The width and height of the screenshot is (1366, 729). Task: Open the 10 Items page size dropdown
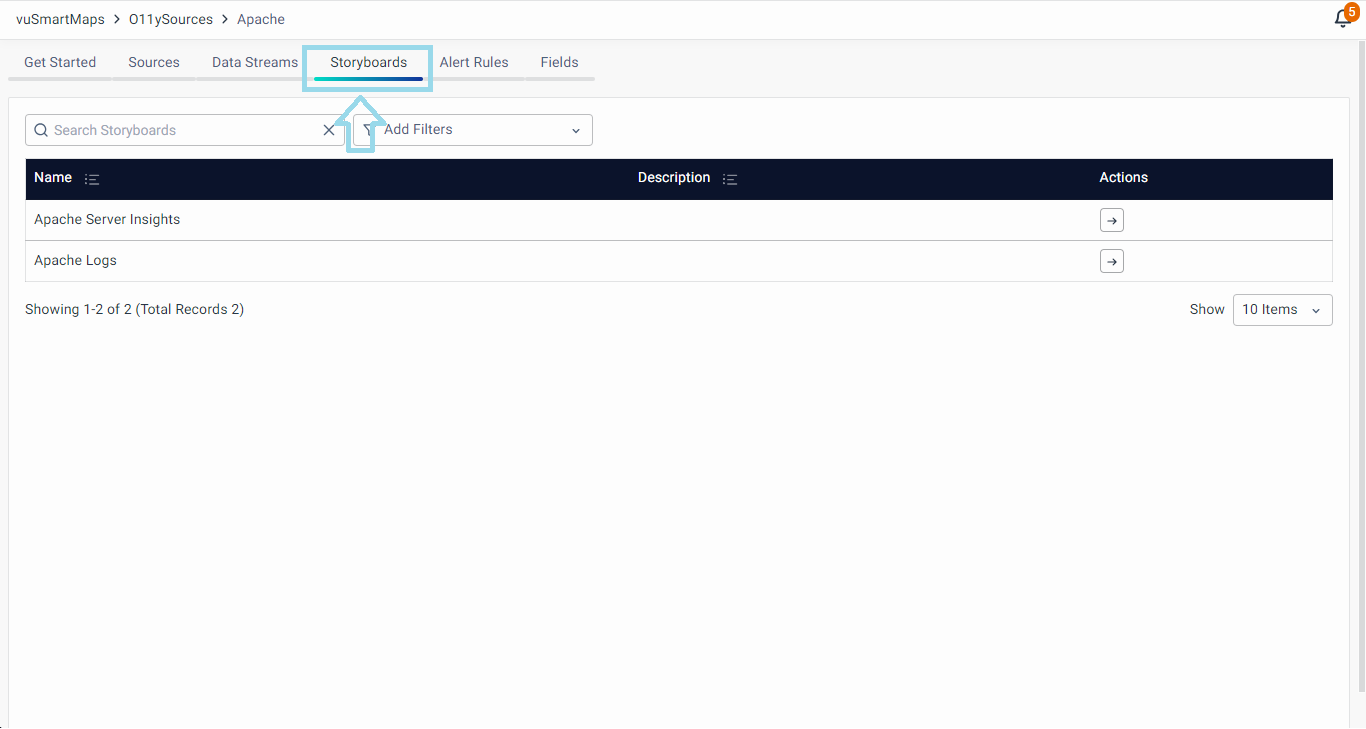point(1282,310)
